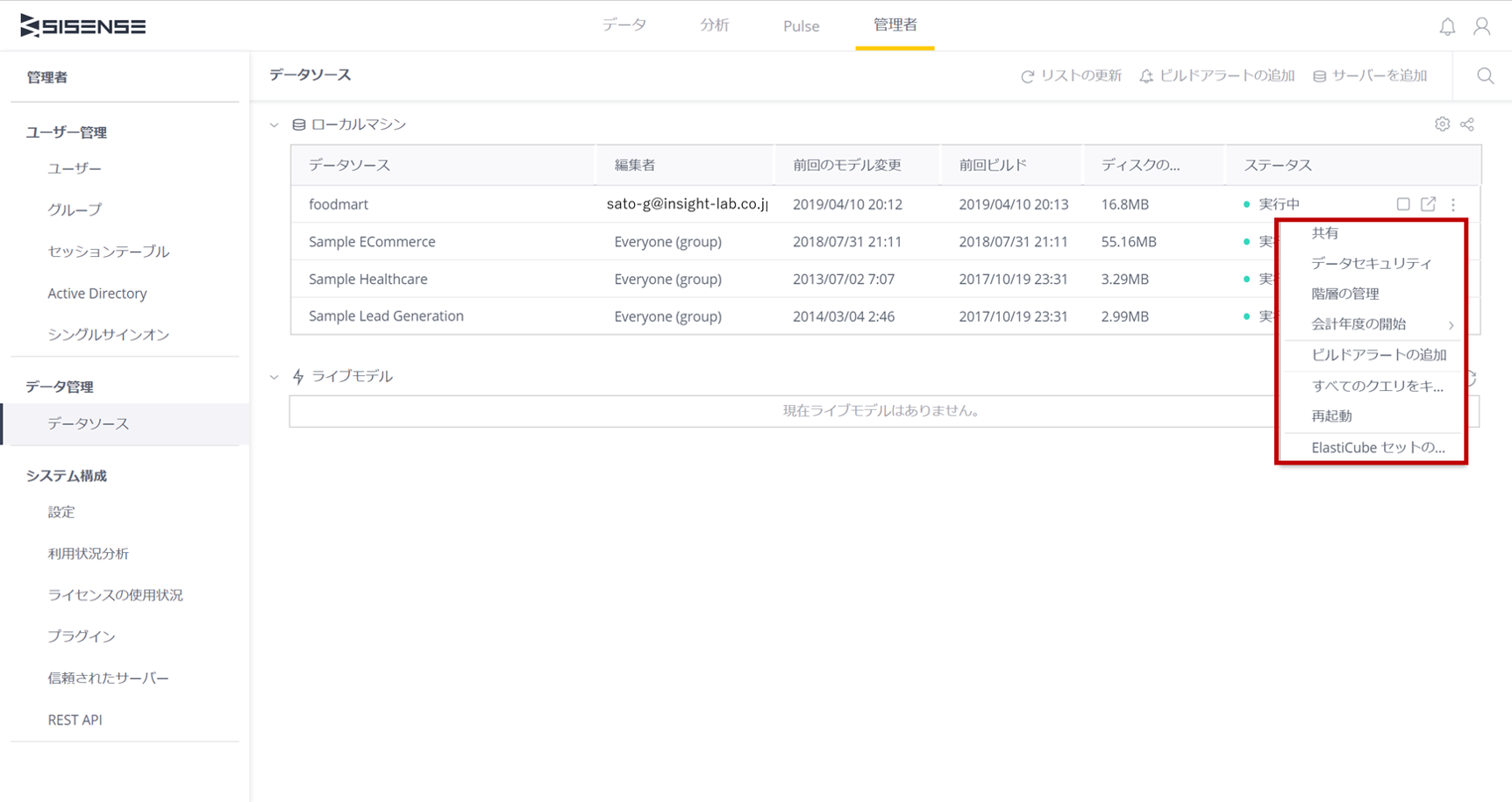Click the search magnifier icon
The image size is (1512, 802).
1485,76
